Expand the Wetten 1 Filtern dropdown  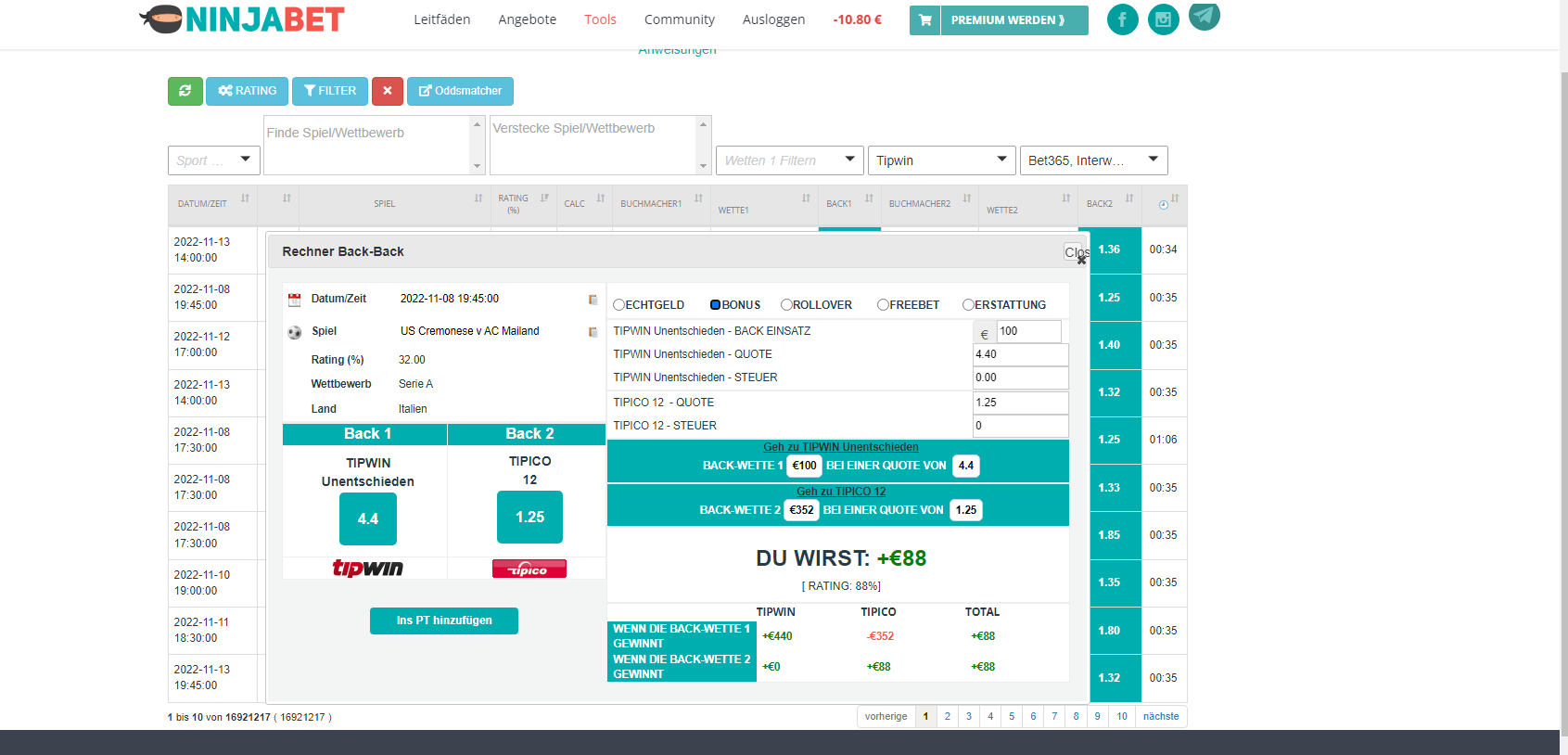click(790, 160)
